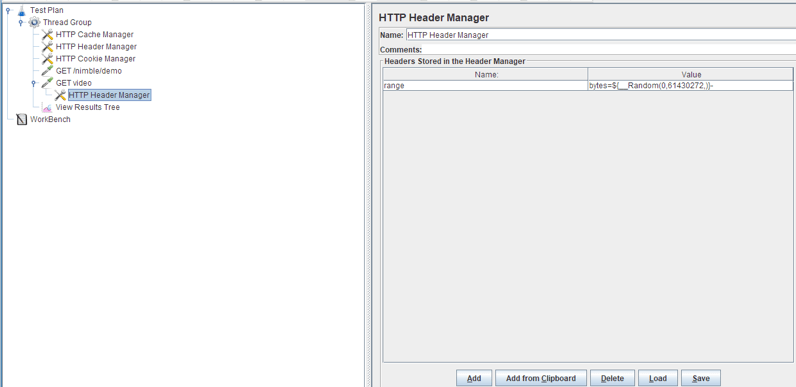This screenshot has width=796, height=387.
Task: Click the HTTP Cookie Manager wrench icon
Action: pos(47,59)
